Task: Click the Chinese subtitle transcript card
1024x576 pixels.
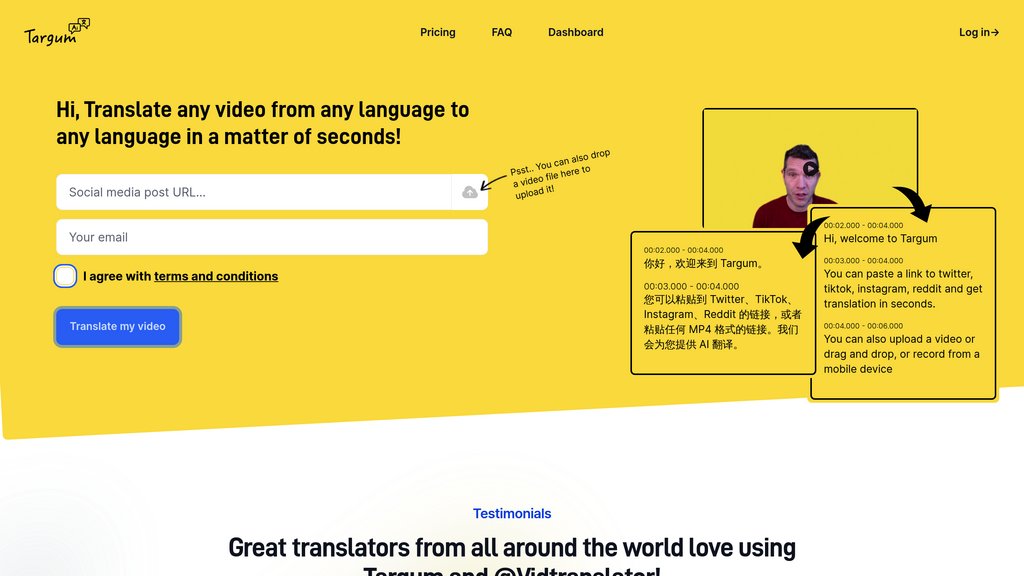Action: (x=718, y=304)
